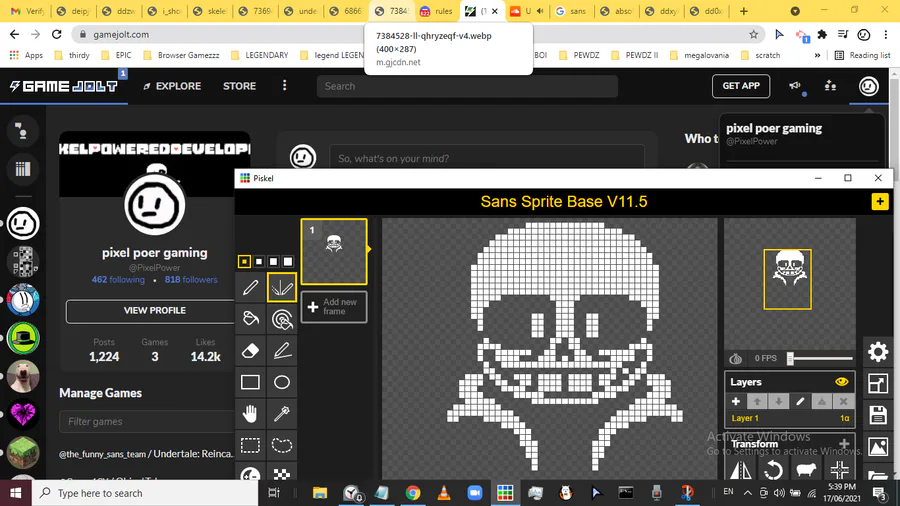Expand the bookmarks overflow chevron

tap(817, 55)
